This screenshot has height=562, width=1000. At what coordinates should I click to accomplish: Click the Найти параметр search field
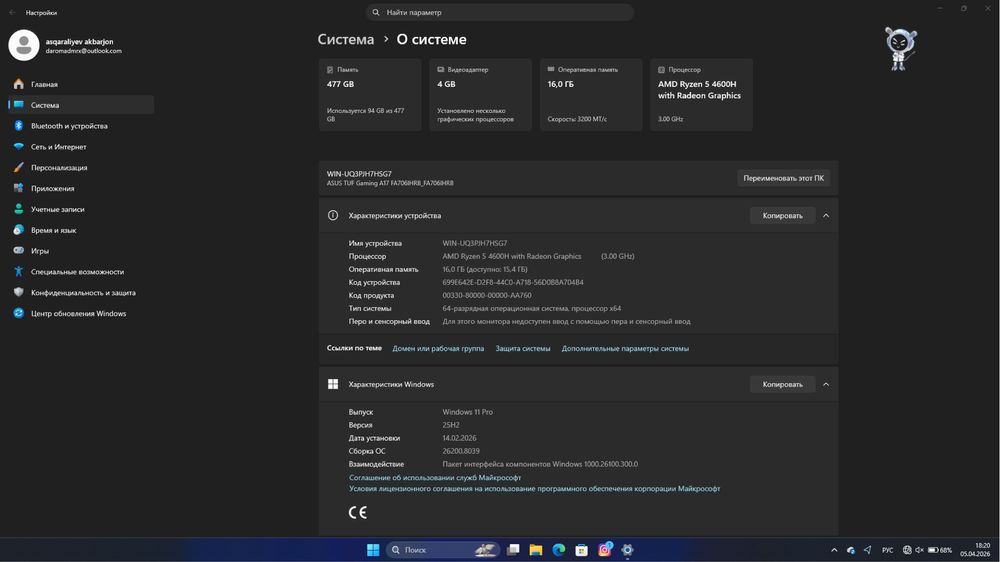pyautogui.click(x=500, y=12)
